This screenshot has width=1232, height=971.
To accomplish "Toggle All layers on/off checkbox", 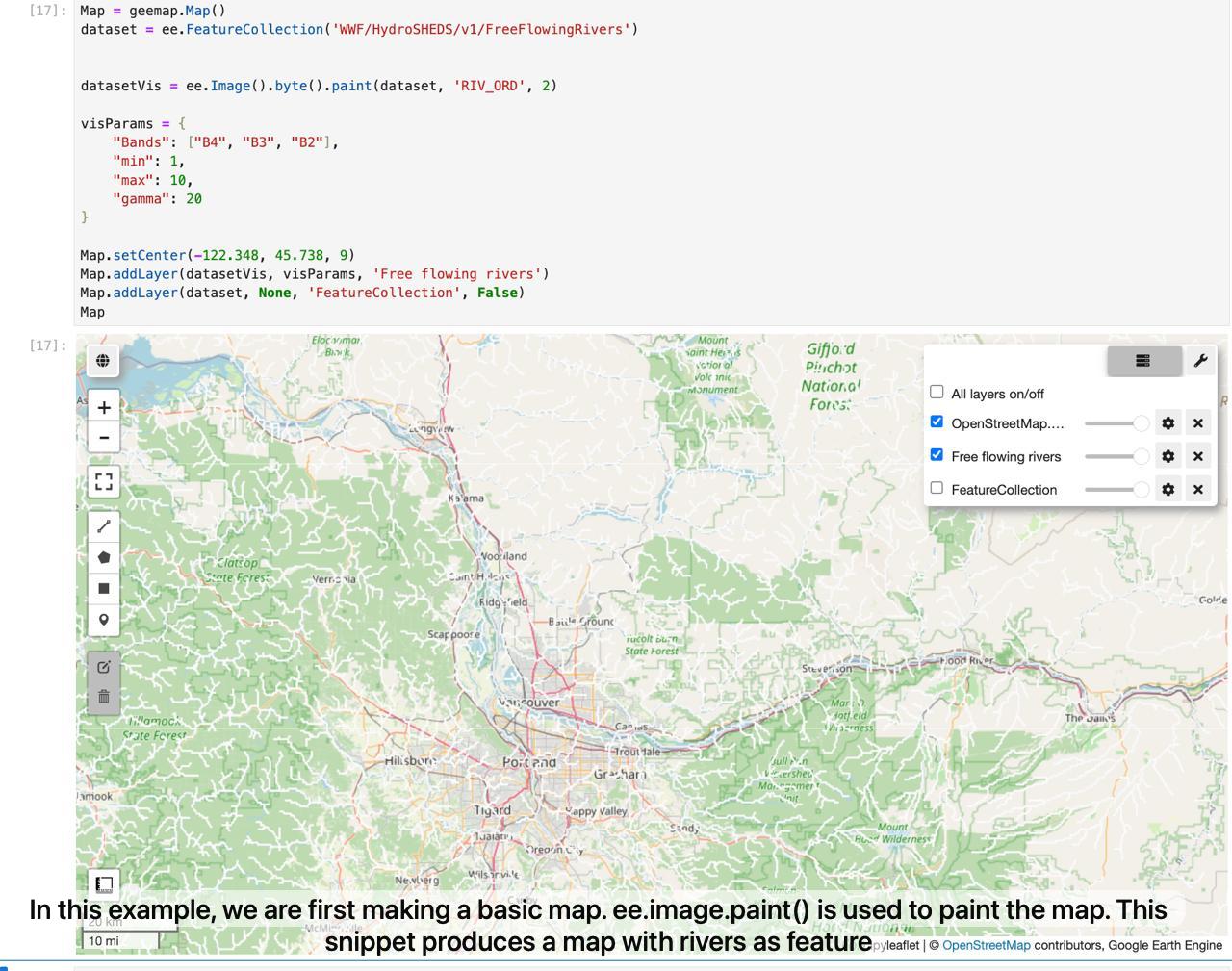I will click(937, 392).
